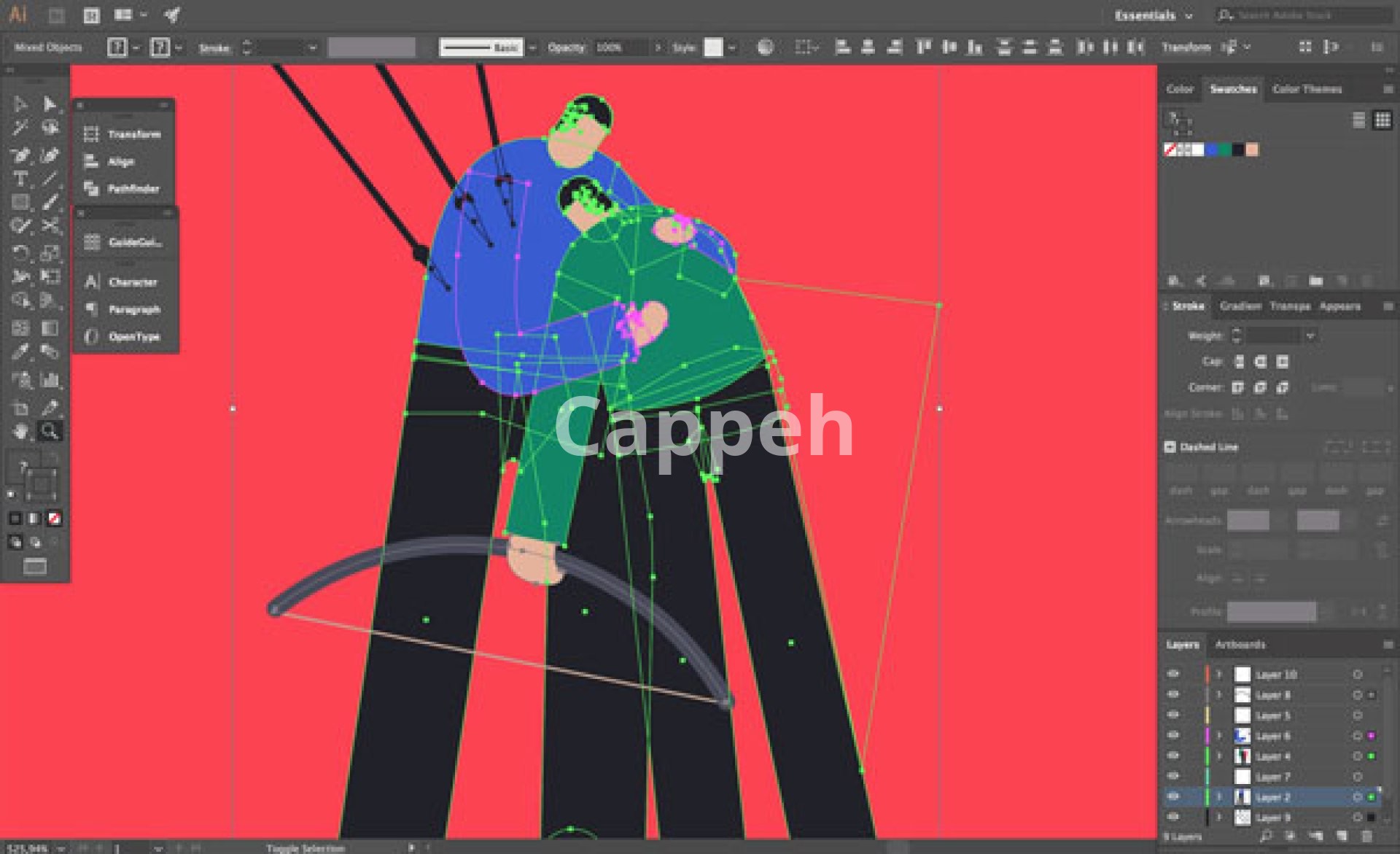Click the Transform button in control bar

click(1186, 47)
